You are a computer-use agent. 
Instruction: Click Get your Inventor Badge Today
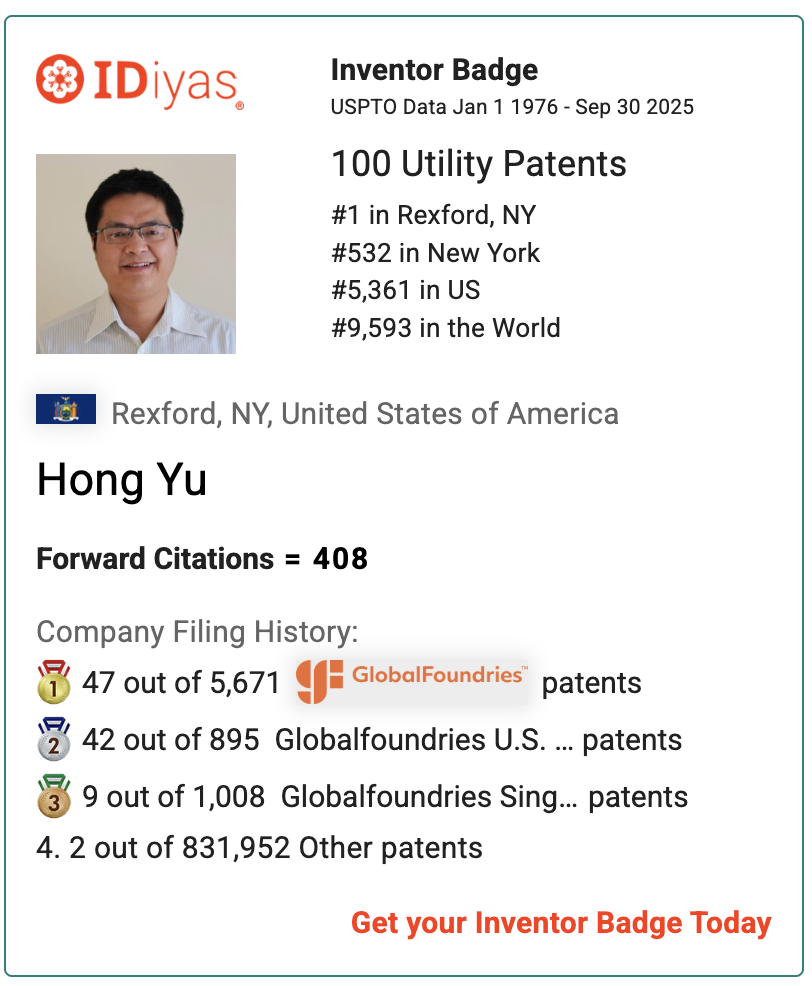point(561,922)
